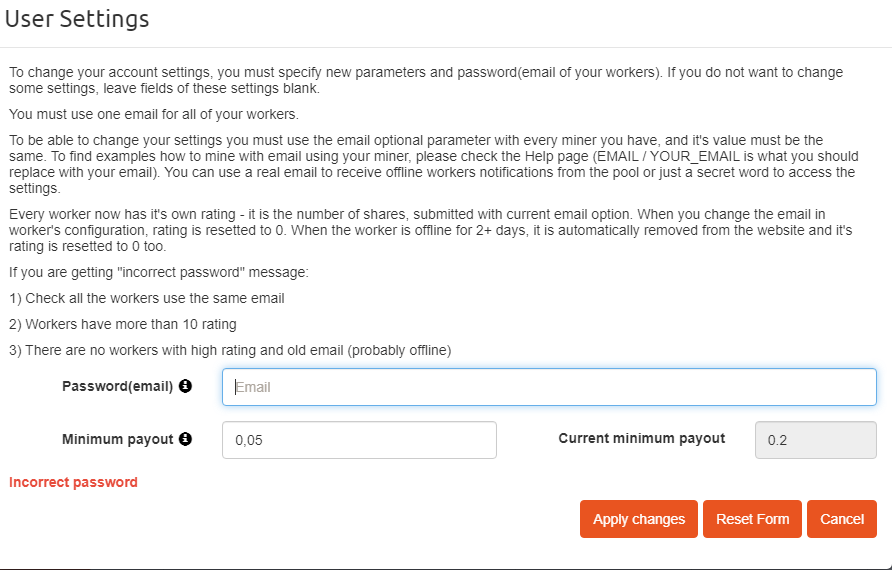Click the Current minimum payout field showing 0.2

pos(815,440)
